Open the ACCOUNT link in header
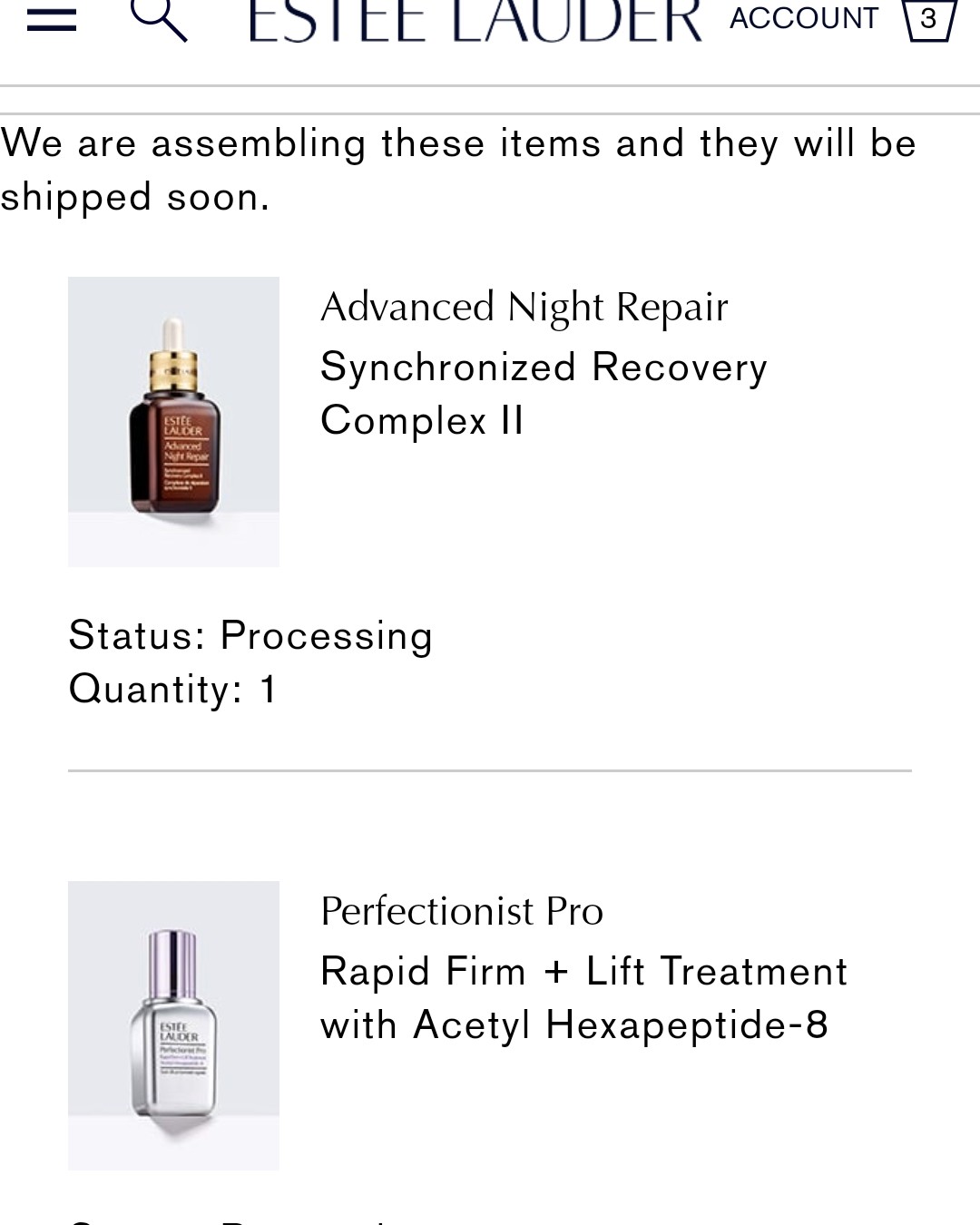Viewport: 980px width, 1225px height. pyautogui.click(x=804, y=18)
